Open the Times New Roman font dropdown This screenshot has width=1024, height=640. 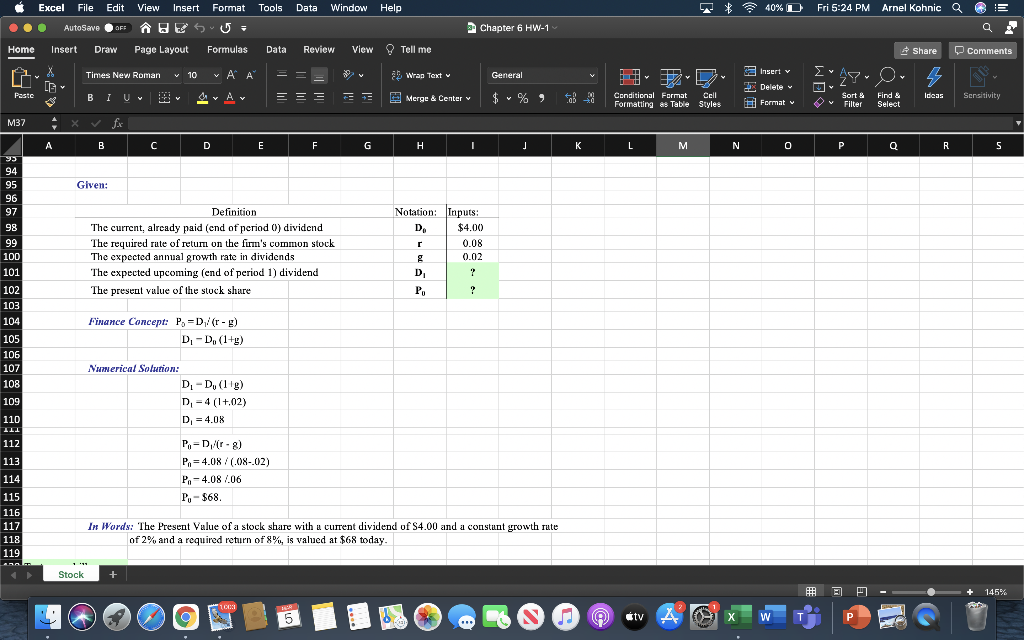[126, 74]
